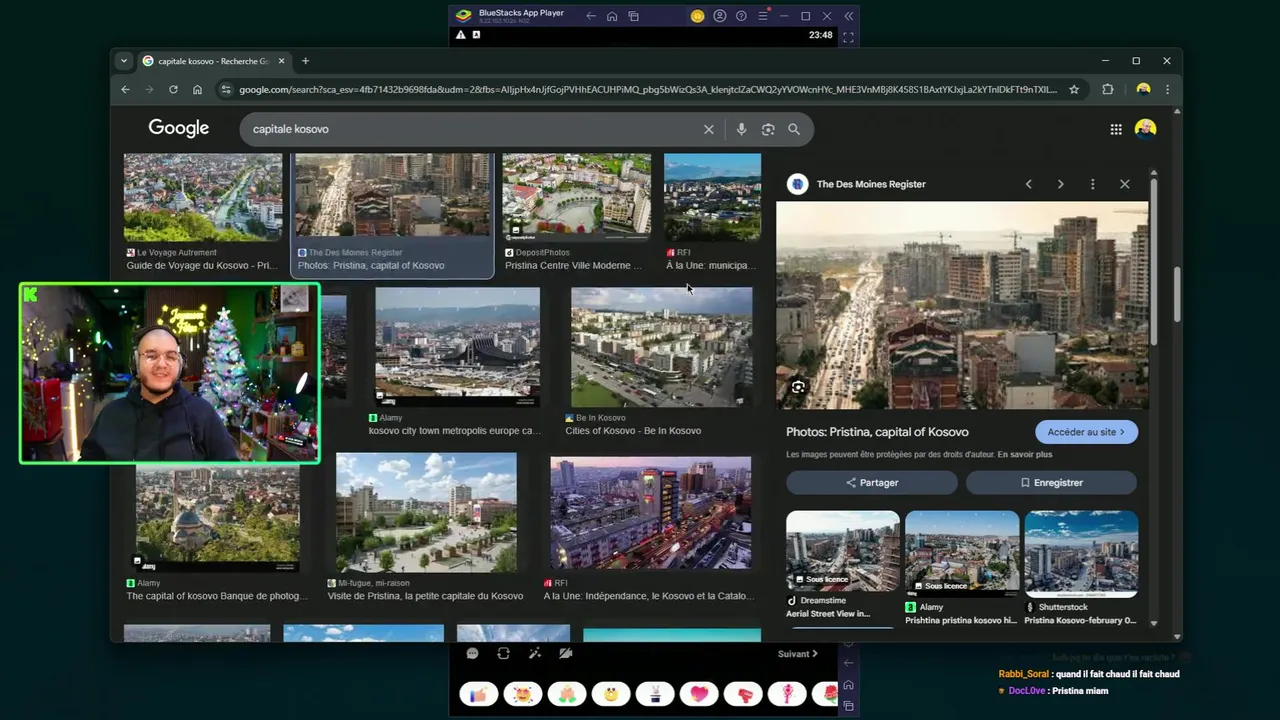Image resolution: width=1280 pixels, height=720 pixels.
Task: Start voice search with microphone icon
Action: (741, 129)
